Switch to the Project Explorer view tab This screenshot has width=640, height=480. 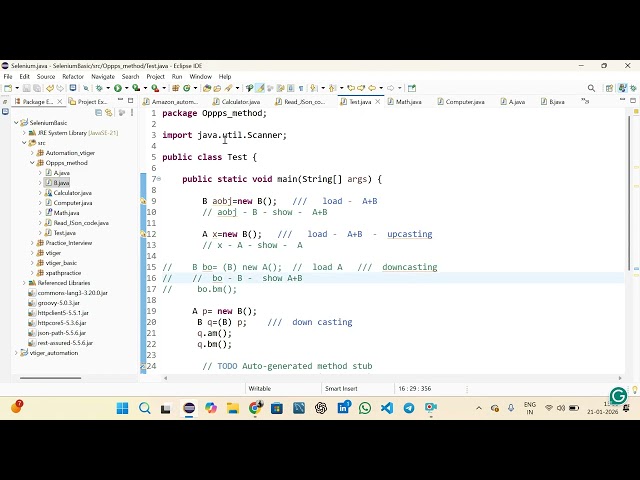[x=92, y=102]
